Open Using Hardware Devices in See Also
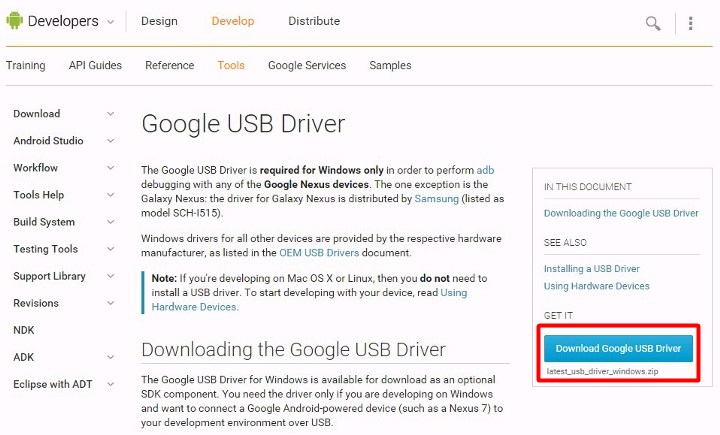 point(596,286)
